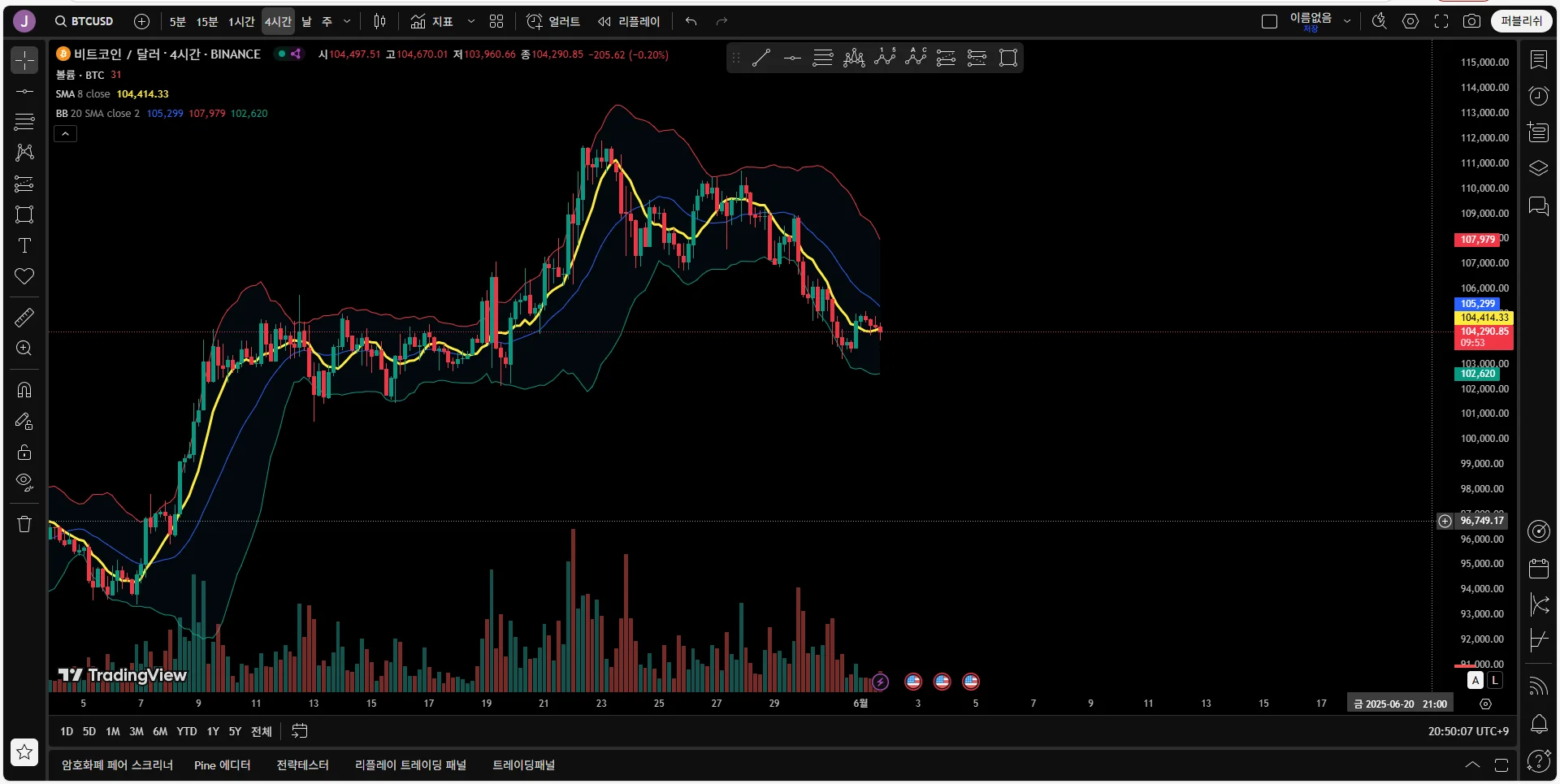Select the trash can remove-objects tool
This screenshot has width=1560, height=784.
24,524
